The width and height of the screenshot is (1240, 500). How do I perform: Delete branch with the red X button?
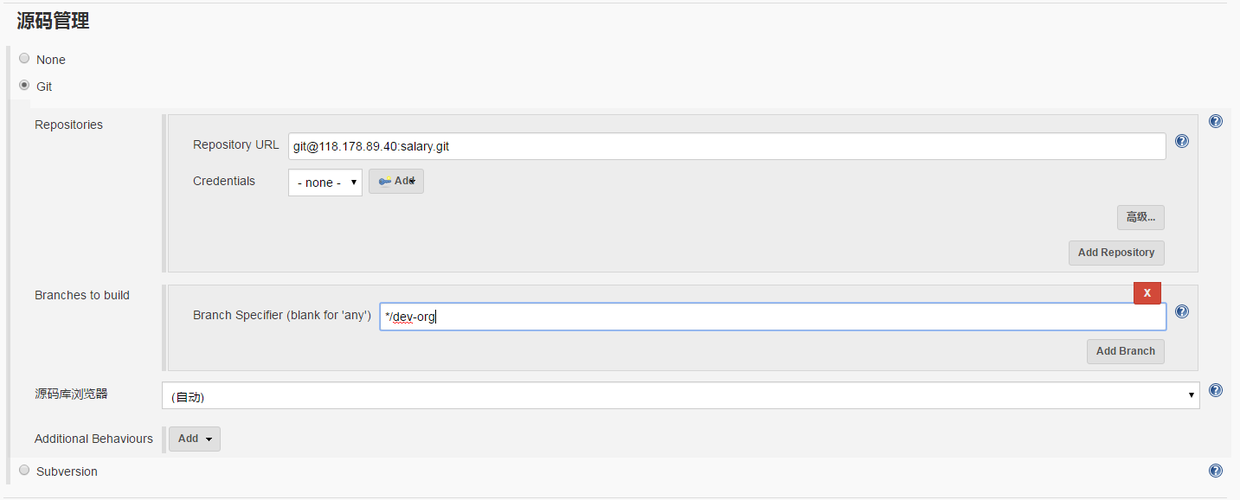tap(1147, 293)
